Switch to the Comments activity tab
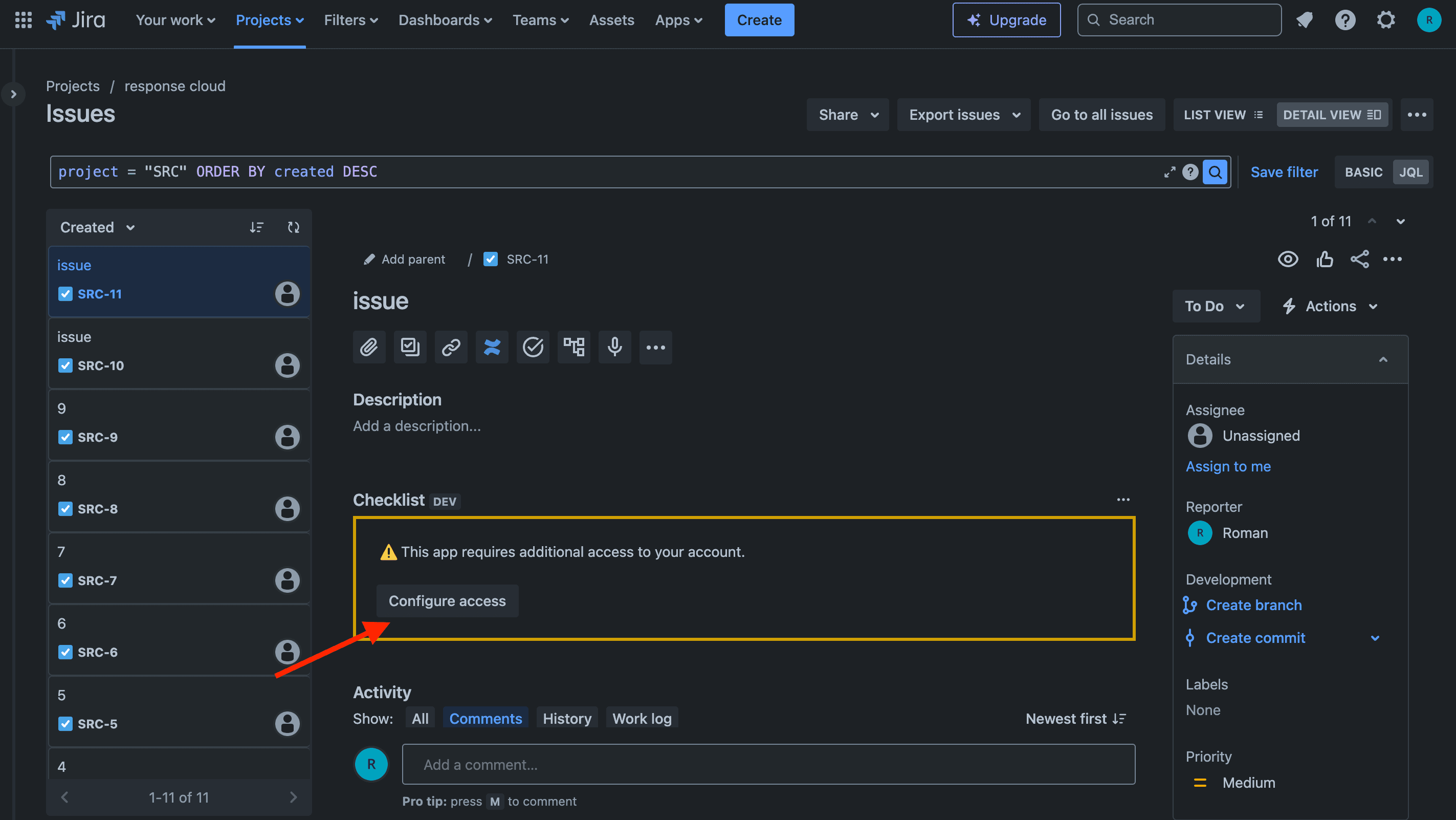The image size is (1456, 820). coord(485,717)
